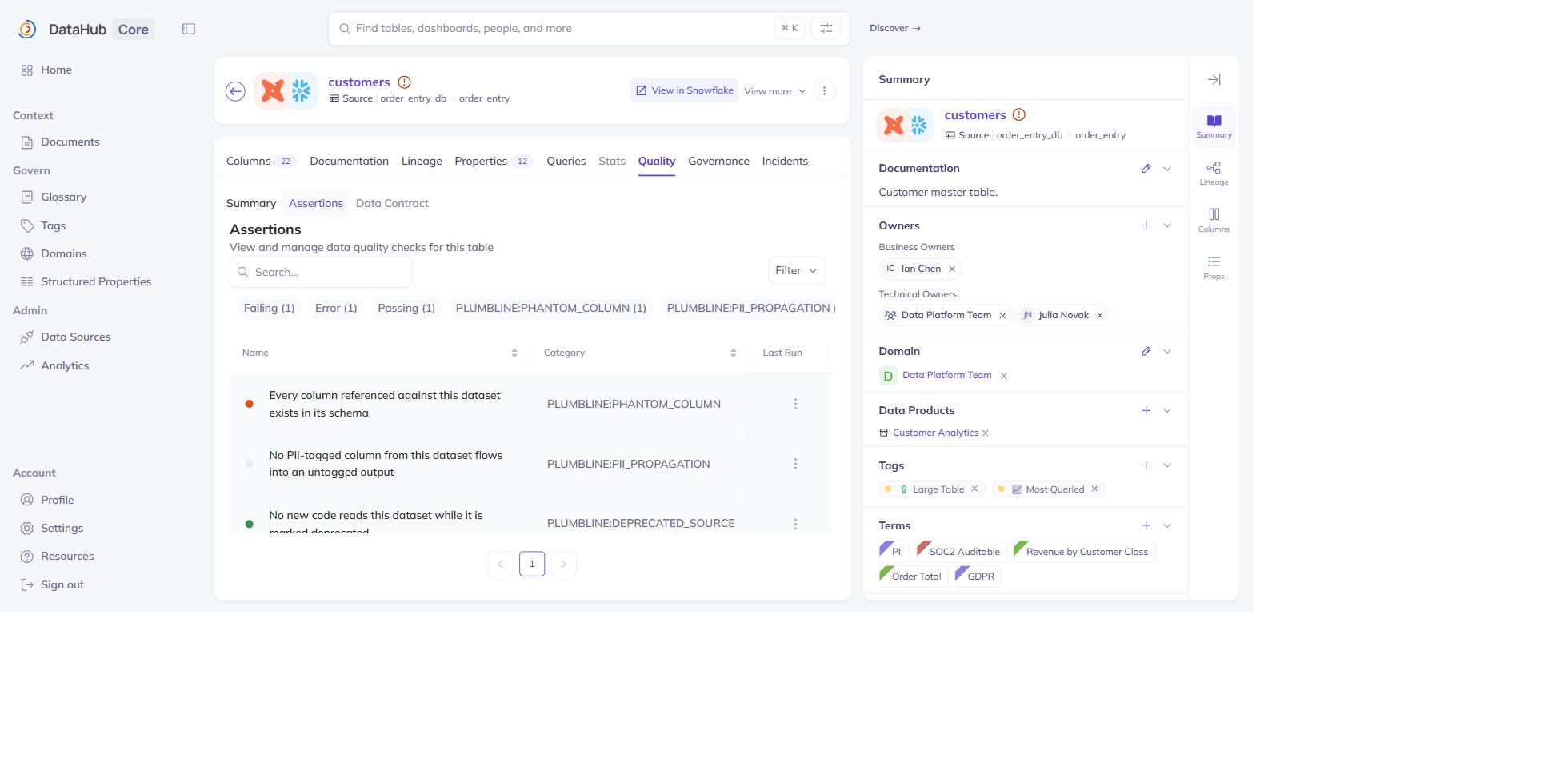Remove owner Julia Novak

click(x=1100, y=316)
